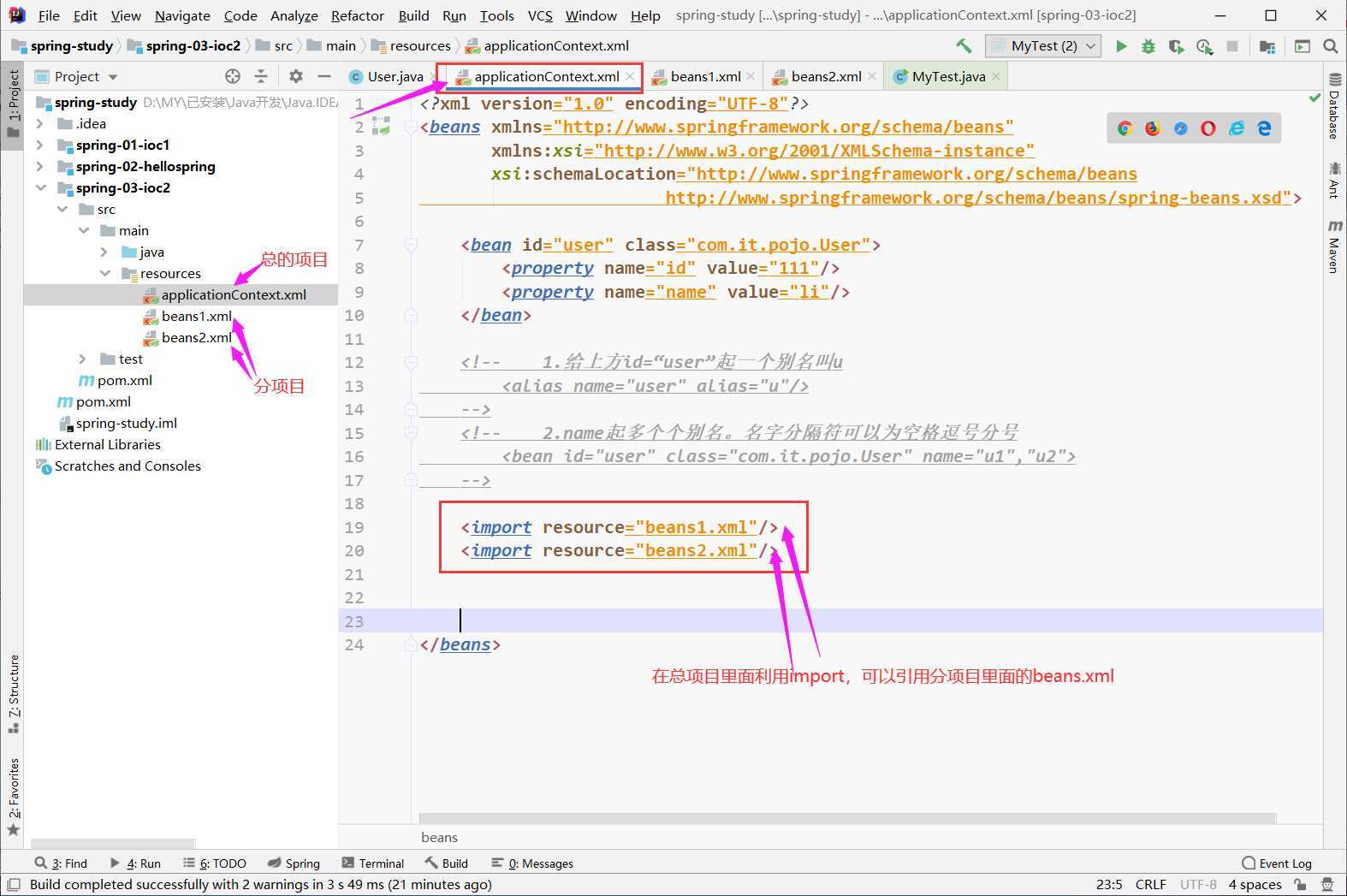Viewport: 1347px width, 896px height.
Task: Open the 0: Messages tool window
Action: (531, 863)
